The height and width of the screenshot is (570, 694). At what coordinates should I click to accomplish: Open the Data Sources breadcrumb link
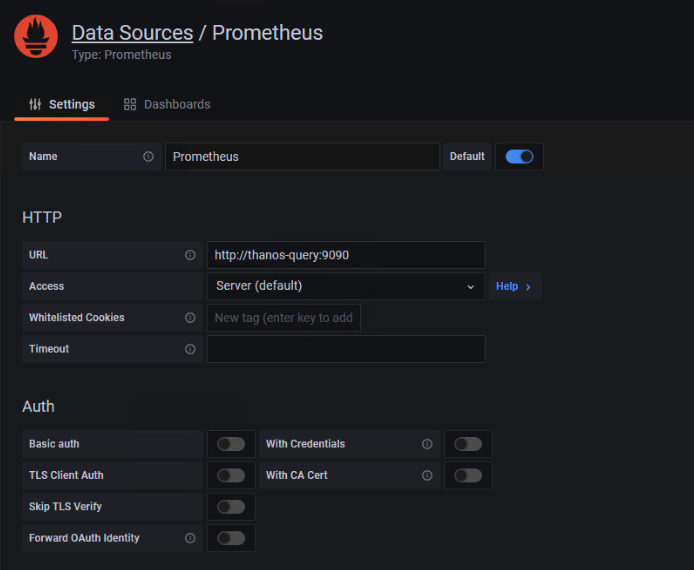pos(132,33)
